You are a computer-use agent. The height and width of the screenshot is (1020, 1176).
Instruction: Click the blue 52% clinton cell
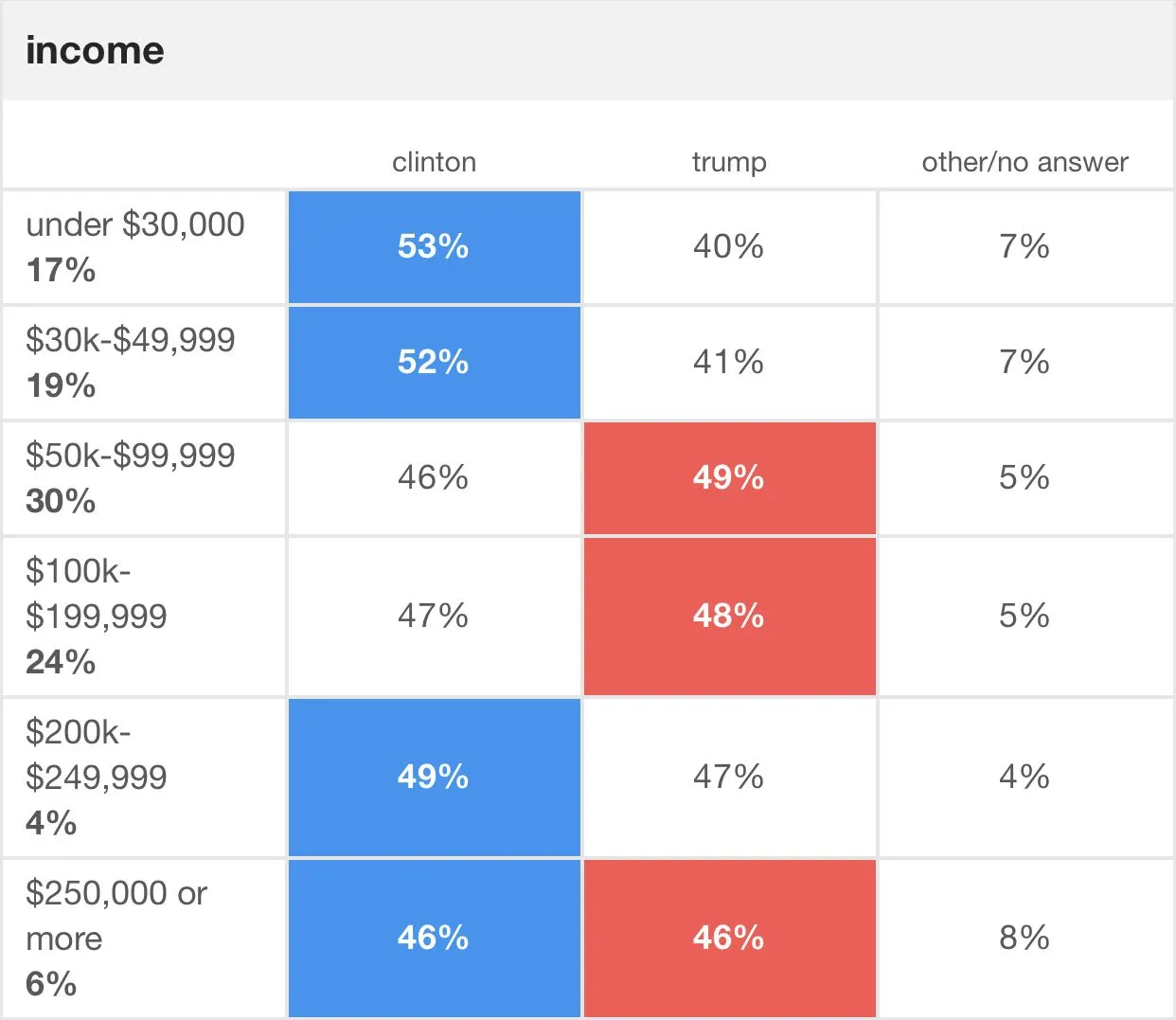click(434, 363)
